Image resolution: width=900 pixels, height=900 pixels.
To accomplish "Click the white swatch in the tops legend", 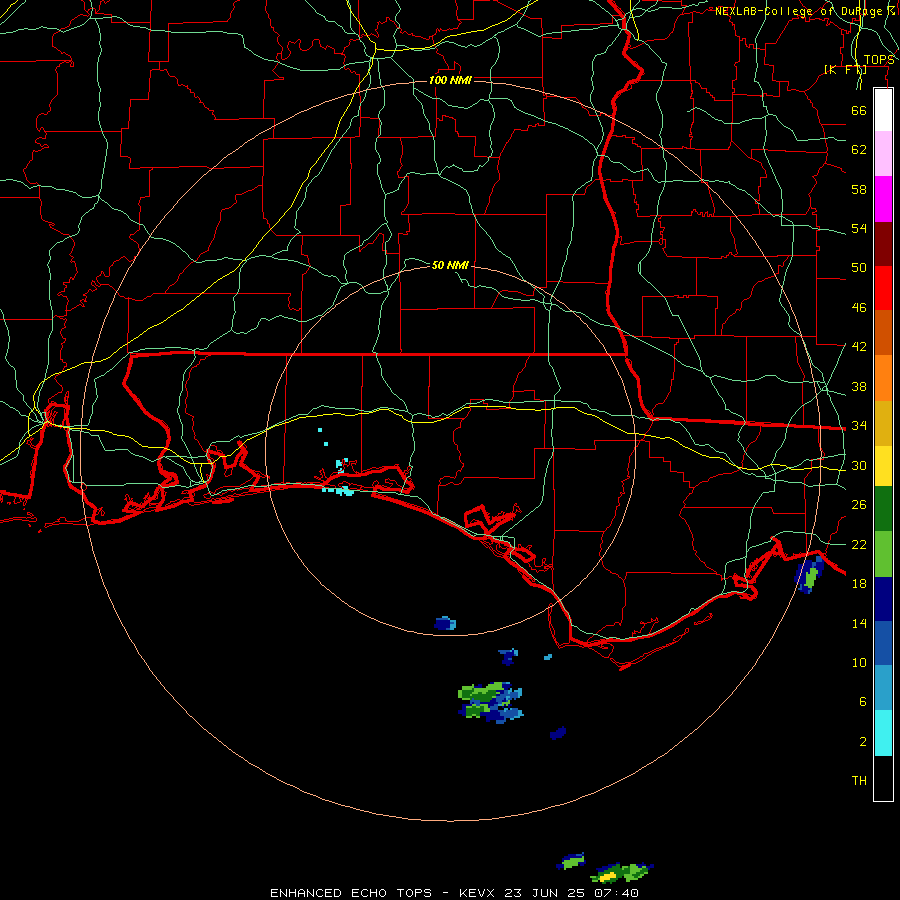I will click(x=883, y=110).
